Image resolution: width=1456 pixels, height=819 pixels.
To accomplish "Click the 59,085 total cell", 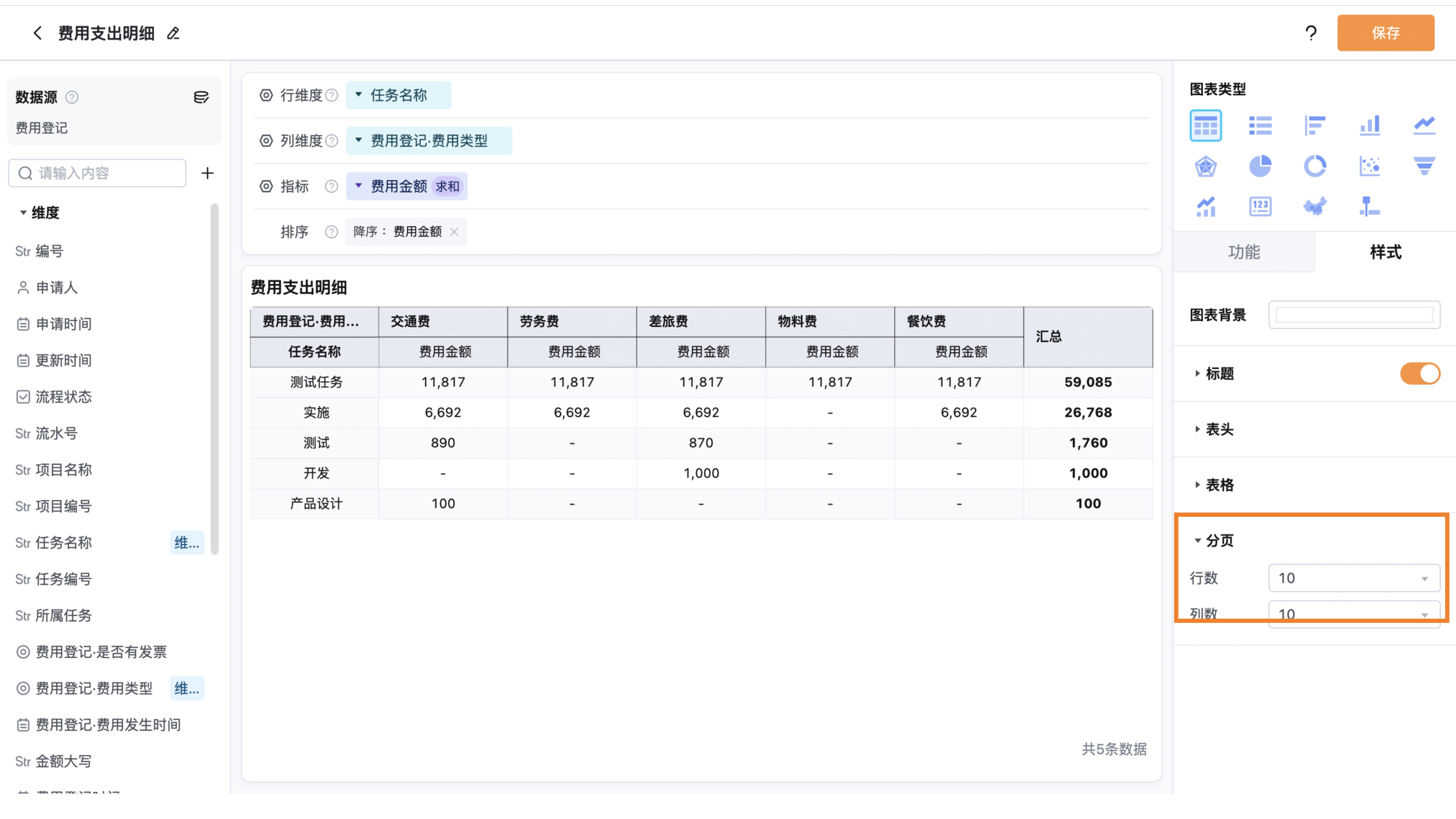I will (x=1088, y=383).
